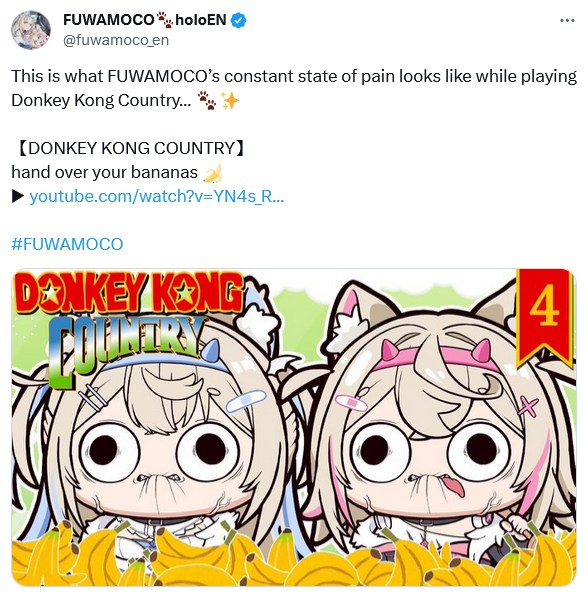Click the "hand over your bananas" text
This screenshot has width=588, height=601.
click(104, 172)
